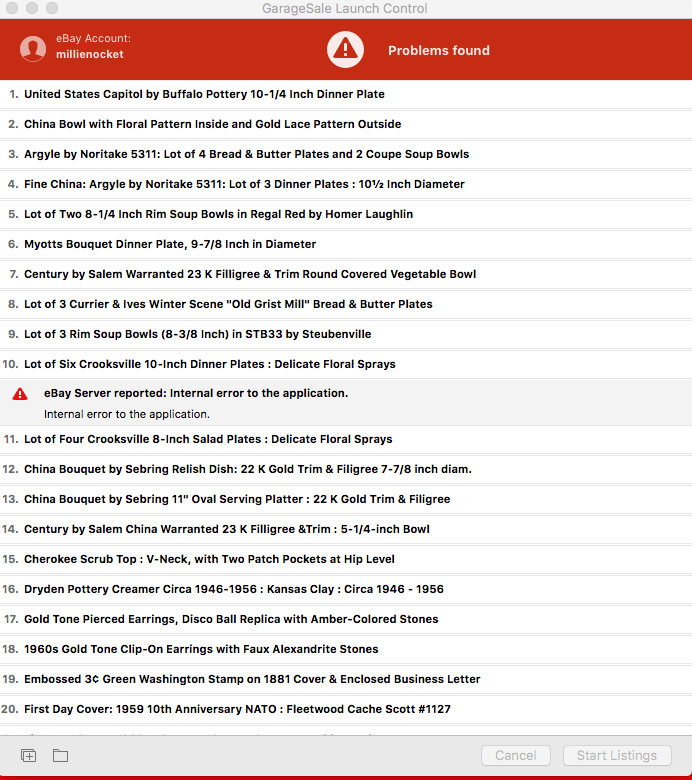The height and width of the screenshot is (780, 692).
Task: Click the eBay Server reported error message
Action: [196, 393]
